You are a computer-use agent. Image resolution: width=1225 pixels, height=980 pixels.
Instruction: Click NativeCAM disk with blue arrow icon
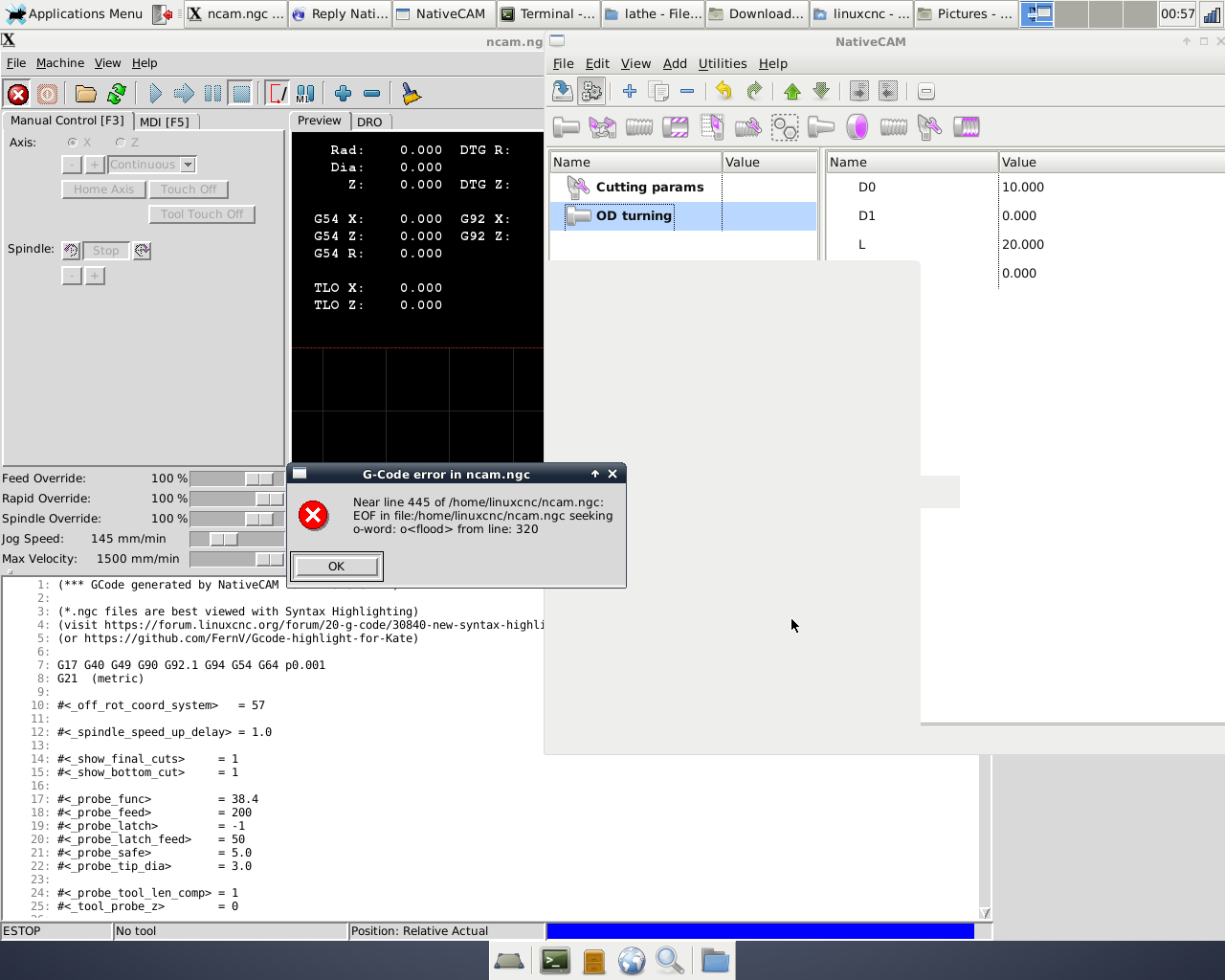pyautogui.click(x=563, y=91)
